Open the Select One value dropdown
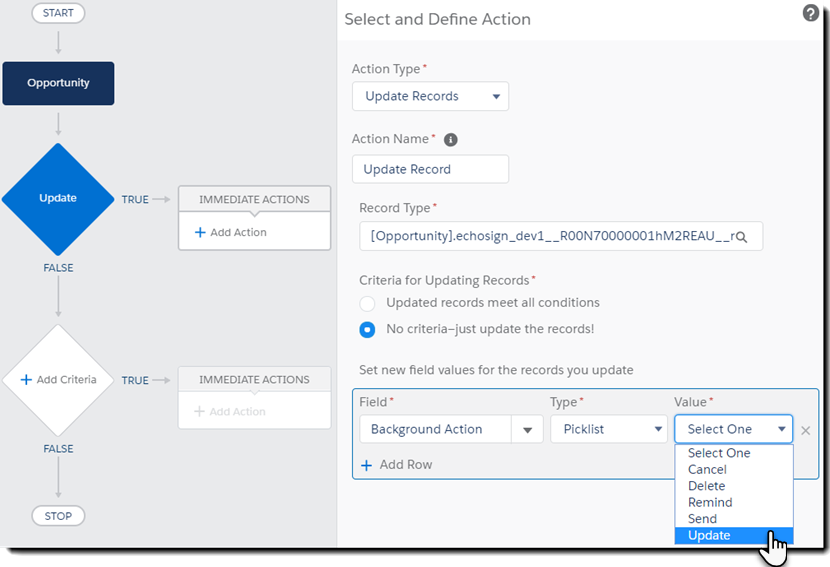 tap(733, 429)
